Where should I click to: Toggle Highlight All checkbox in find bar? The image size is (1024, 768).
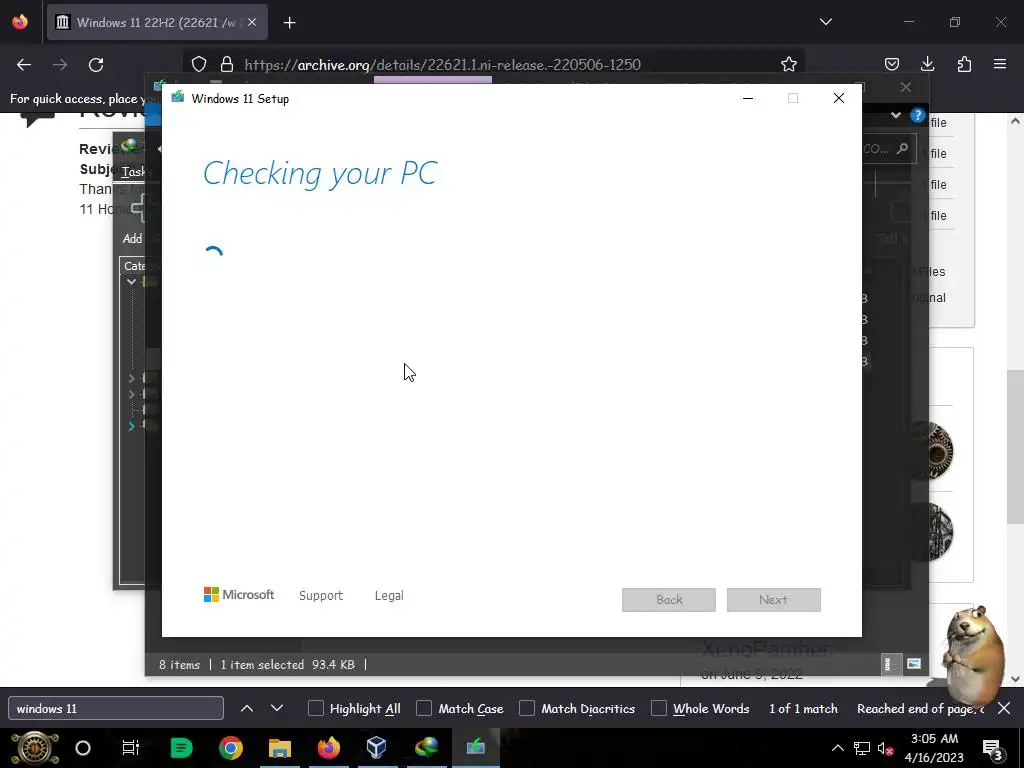click(x=315, y=708)
